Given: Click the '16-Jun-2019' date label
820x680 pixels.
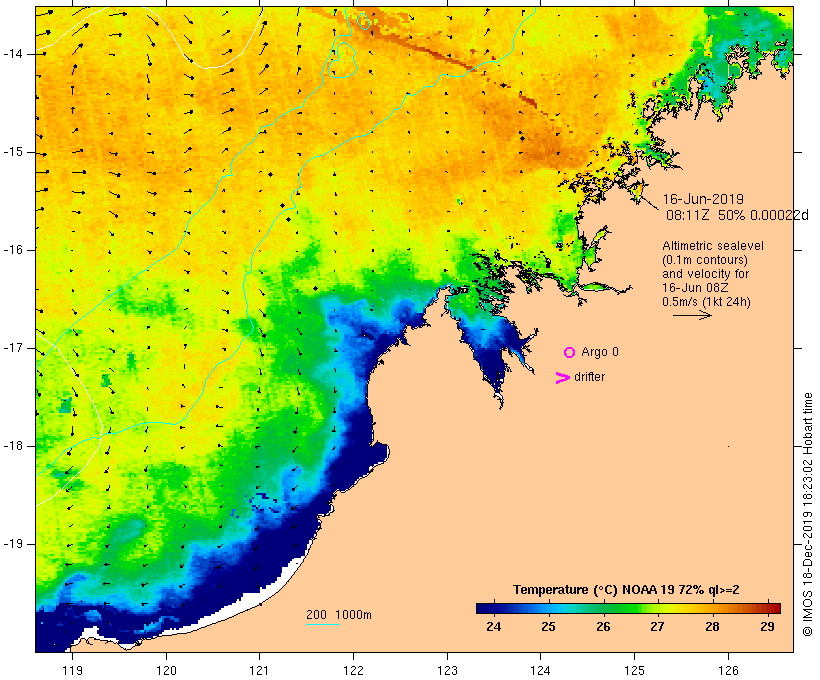Looking at the screenshot, I should 703,199.
